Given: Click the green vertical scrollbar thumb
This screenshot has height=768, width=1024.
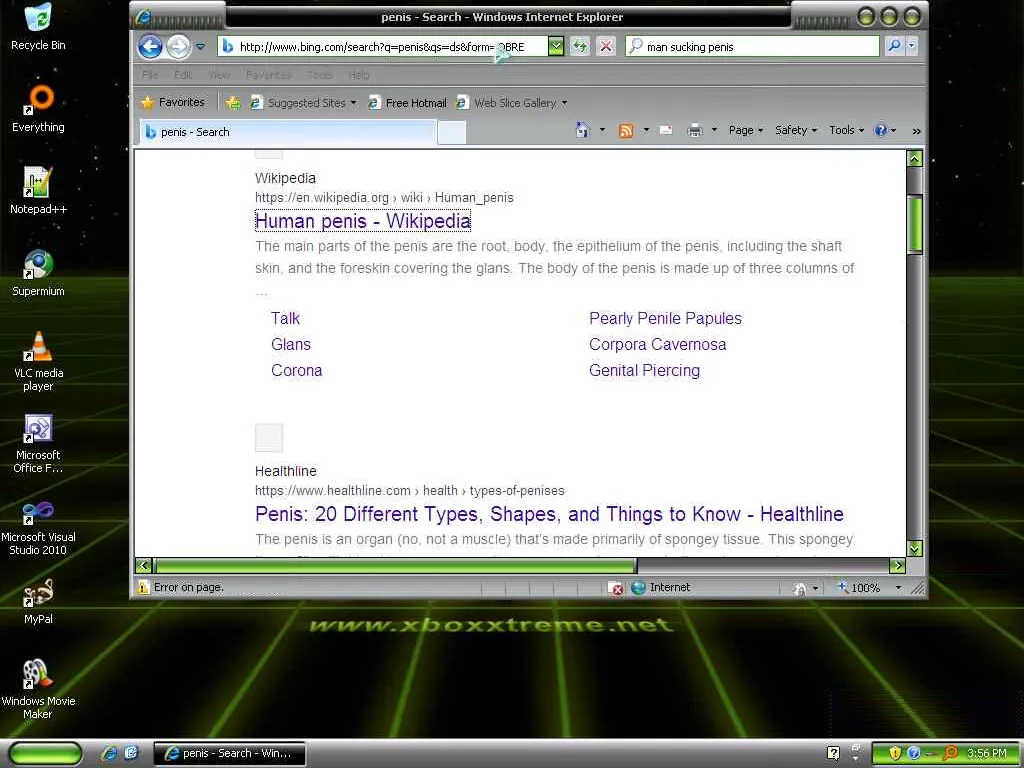Looking at the screenshot, I should [914, 223].
